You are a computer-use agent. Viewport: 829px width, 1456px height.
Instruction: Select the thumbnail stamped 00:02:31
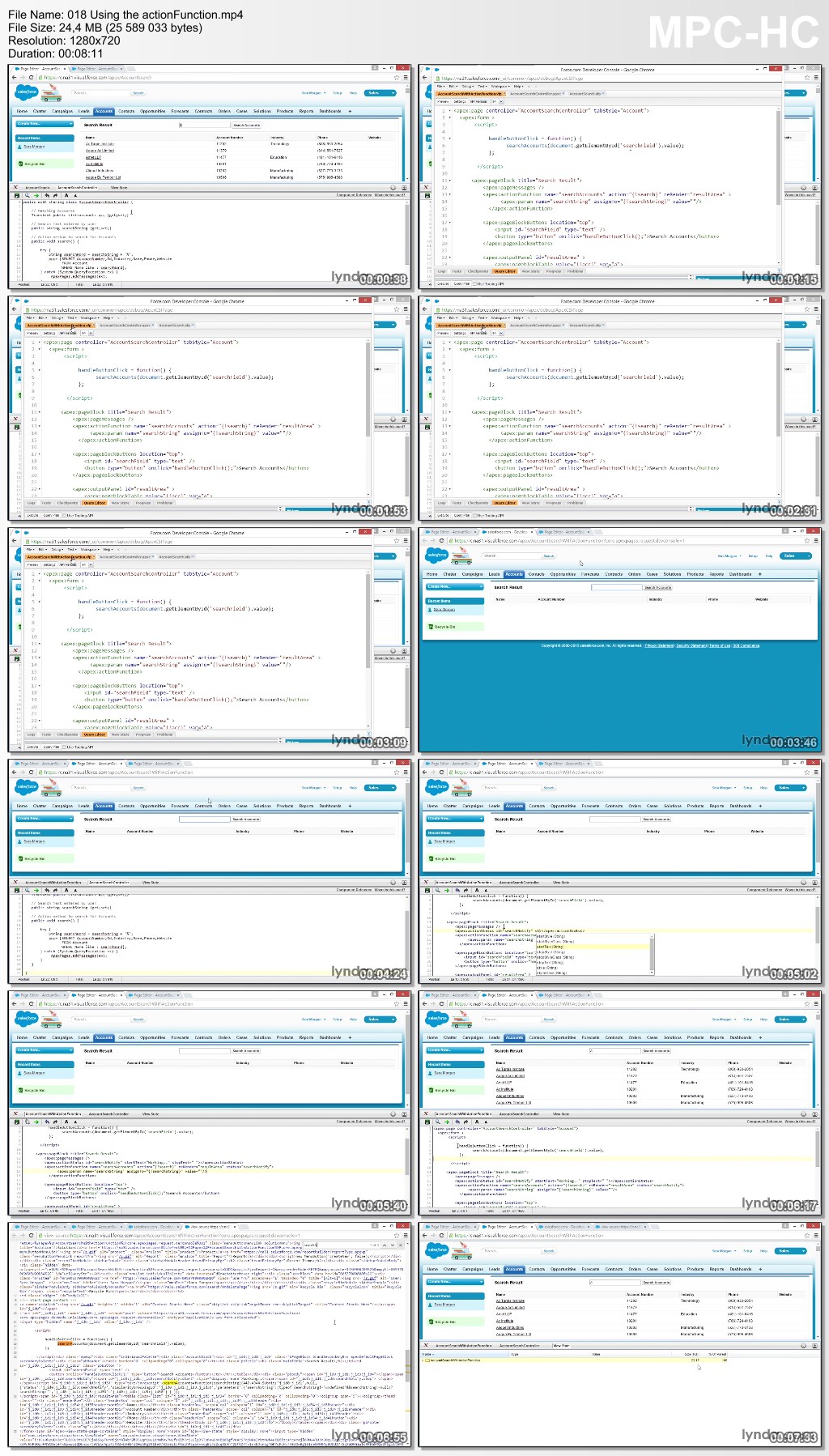coord(620,407)
